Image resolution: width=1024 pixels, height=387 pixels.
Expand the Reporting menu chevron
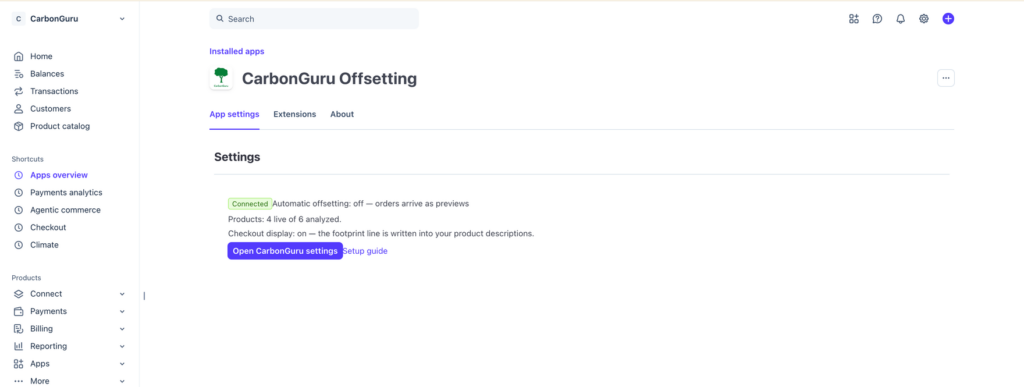122,347
